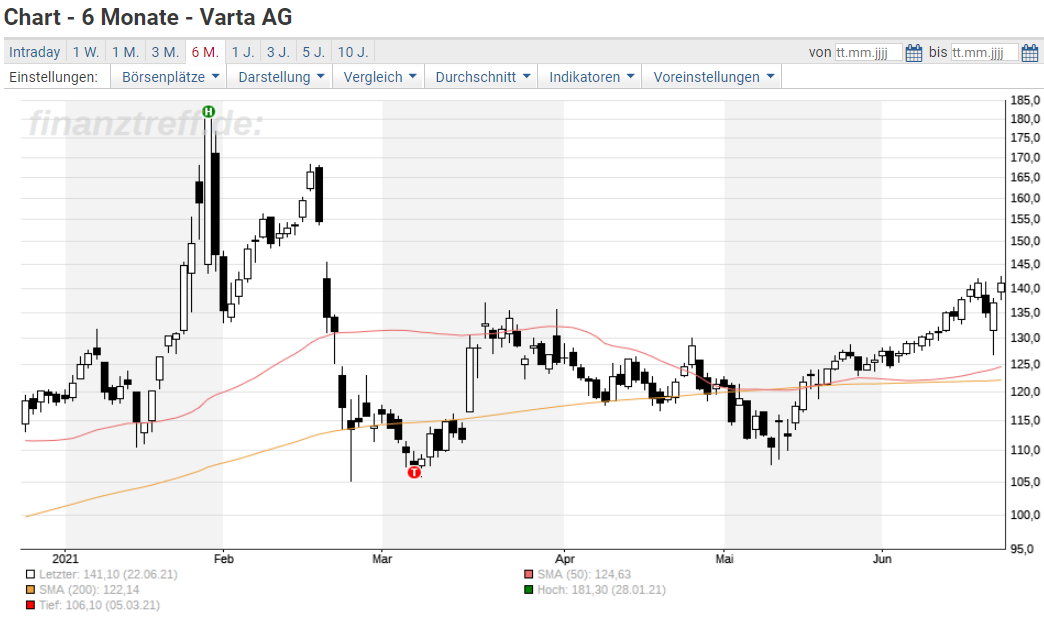The height and width of the screenshot is (617, 1044).
Task: Focus the 'von' start date field
Action: (869, 53)
